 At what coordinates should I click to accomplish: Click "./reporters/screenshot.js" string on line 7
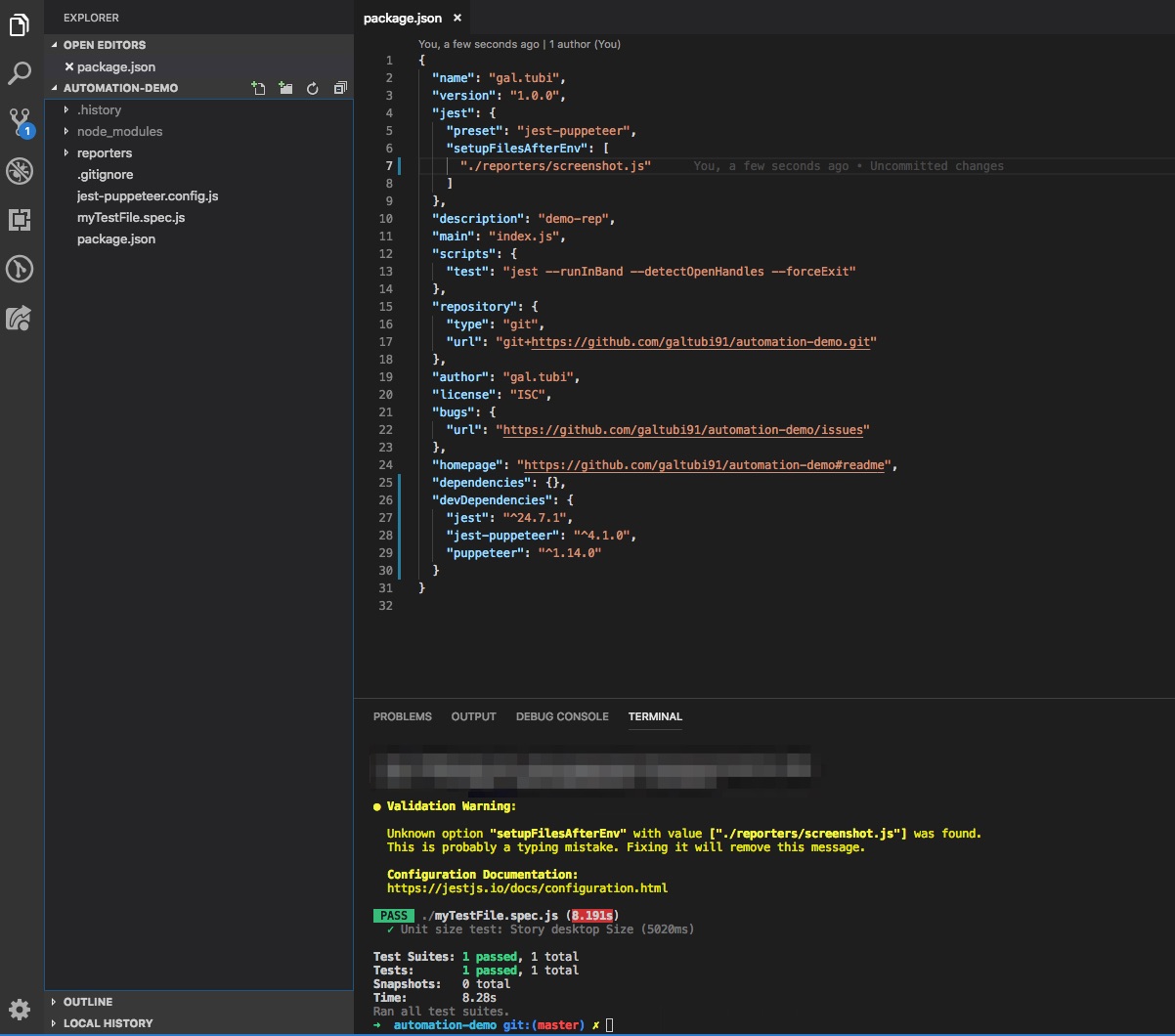555,166
